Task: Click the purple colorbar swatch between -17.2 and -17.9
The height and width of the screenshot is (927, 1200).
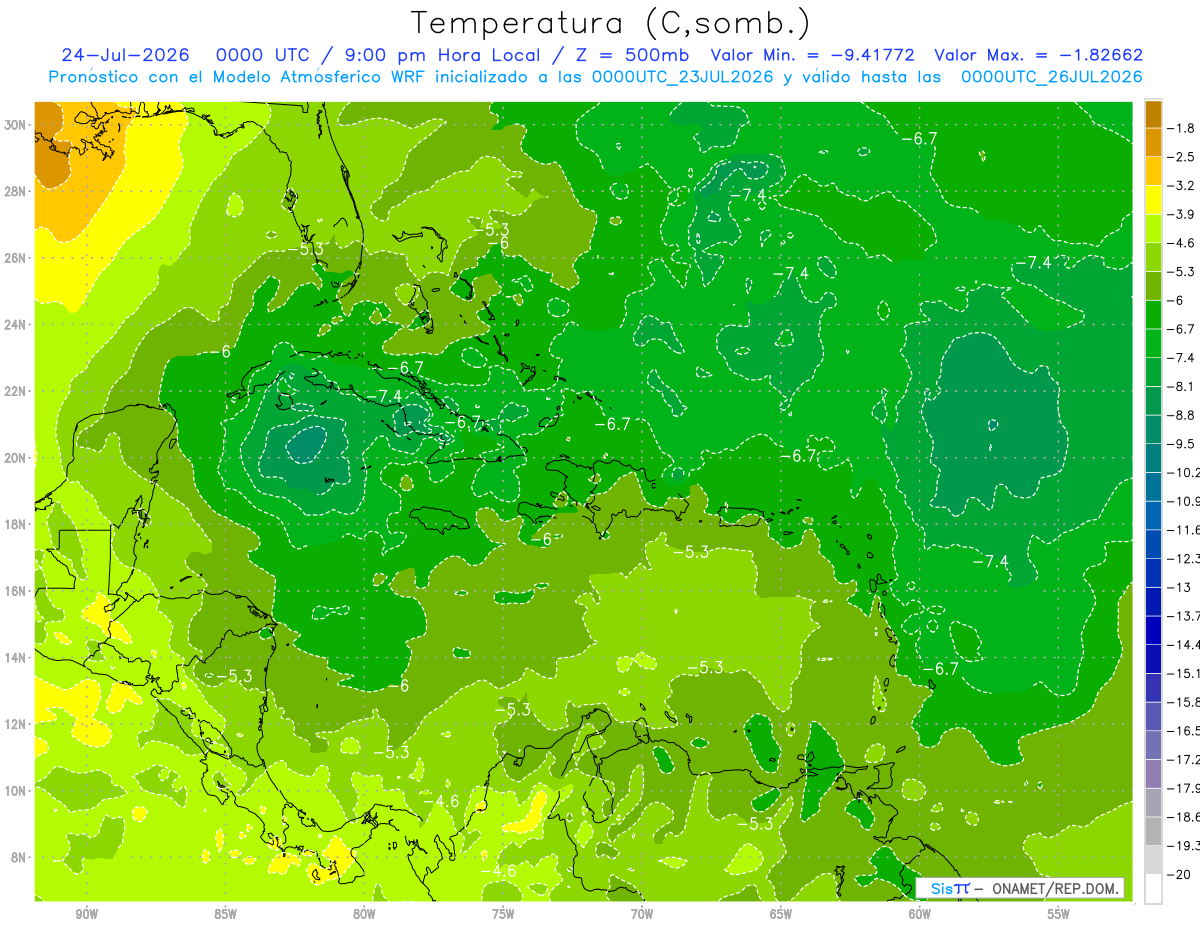Action: (x=1153, y=774)
